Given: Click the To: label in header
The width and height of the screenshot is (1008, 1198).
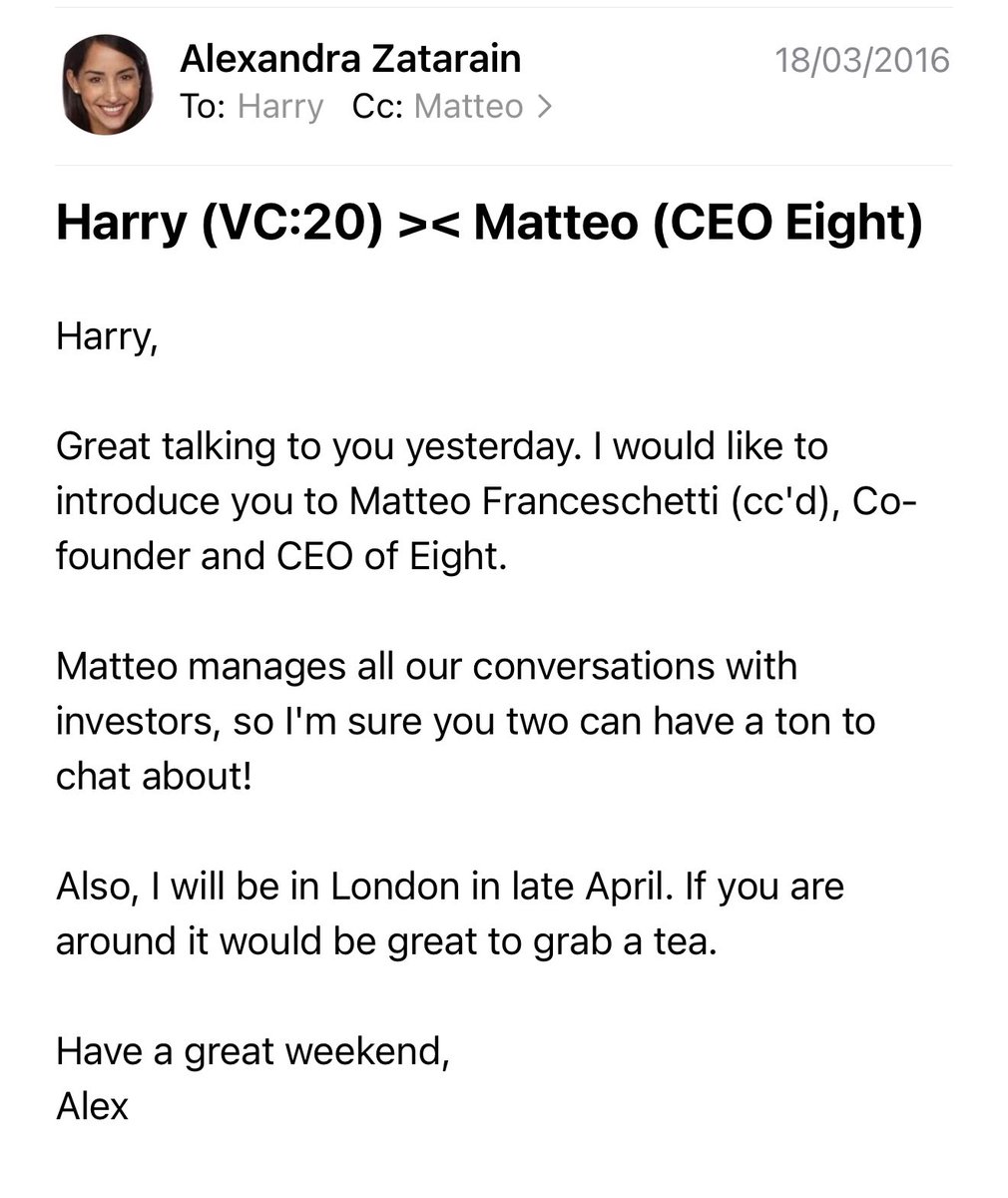Looking at the screenshot, I should [x=204, y=106].
